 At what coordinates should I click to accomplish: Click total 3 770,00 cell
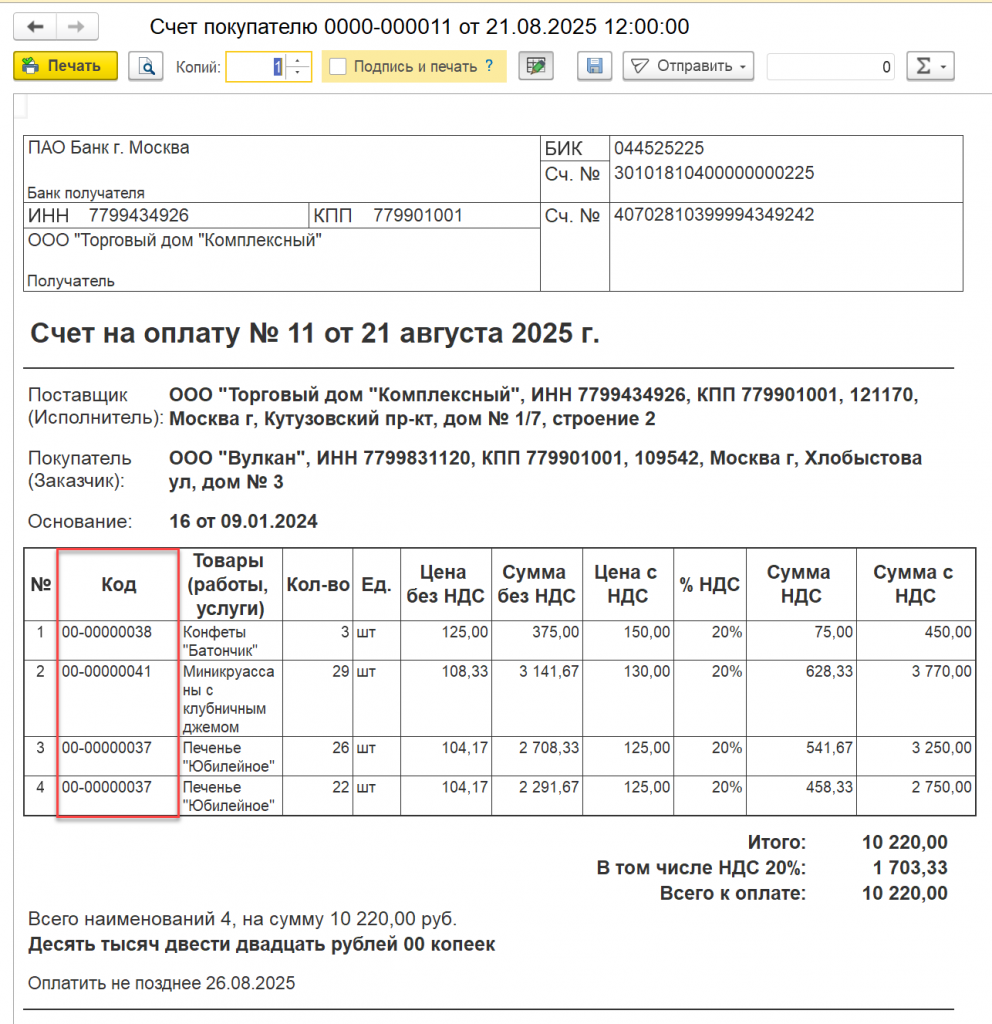coord(916,699)
